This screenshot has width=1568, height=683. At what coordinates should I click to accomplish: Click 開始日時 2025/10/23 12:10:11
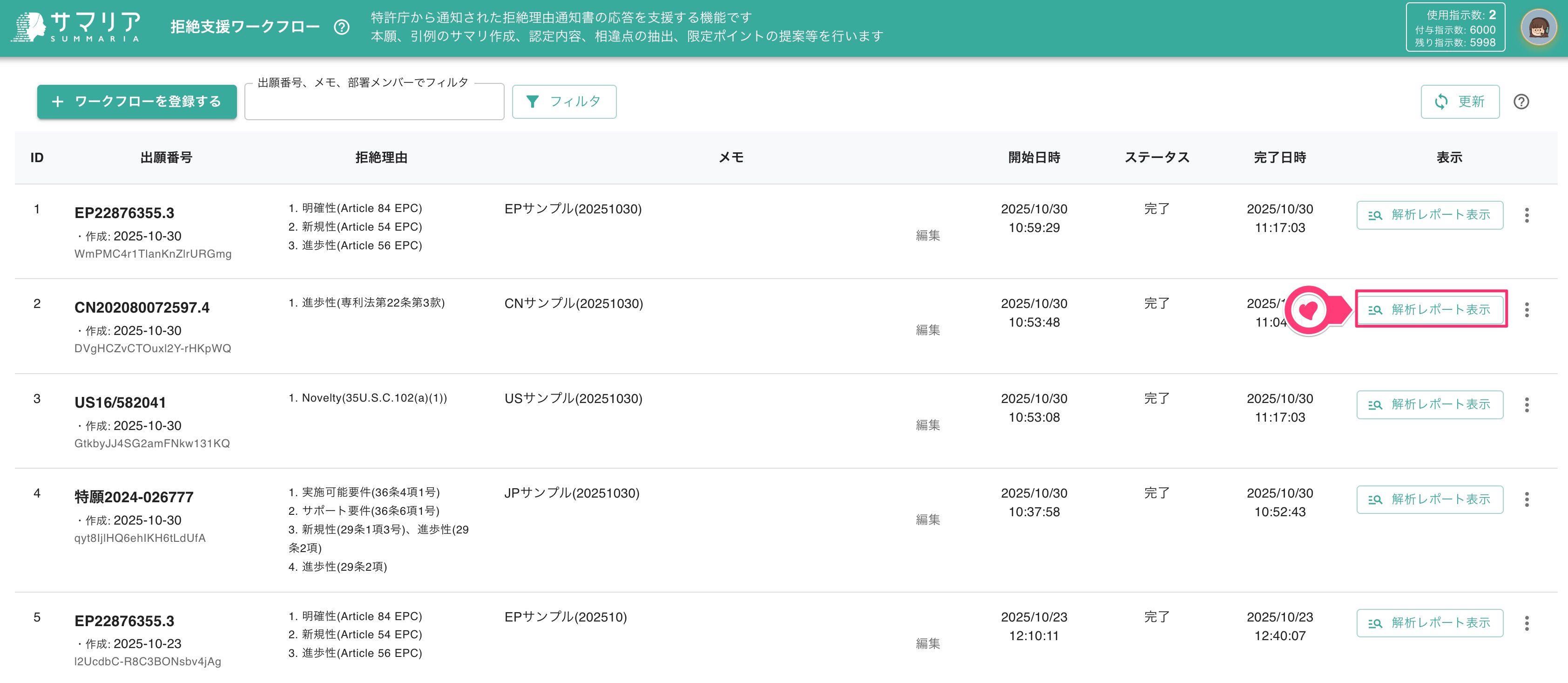[x=1034, y=626]
